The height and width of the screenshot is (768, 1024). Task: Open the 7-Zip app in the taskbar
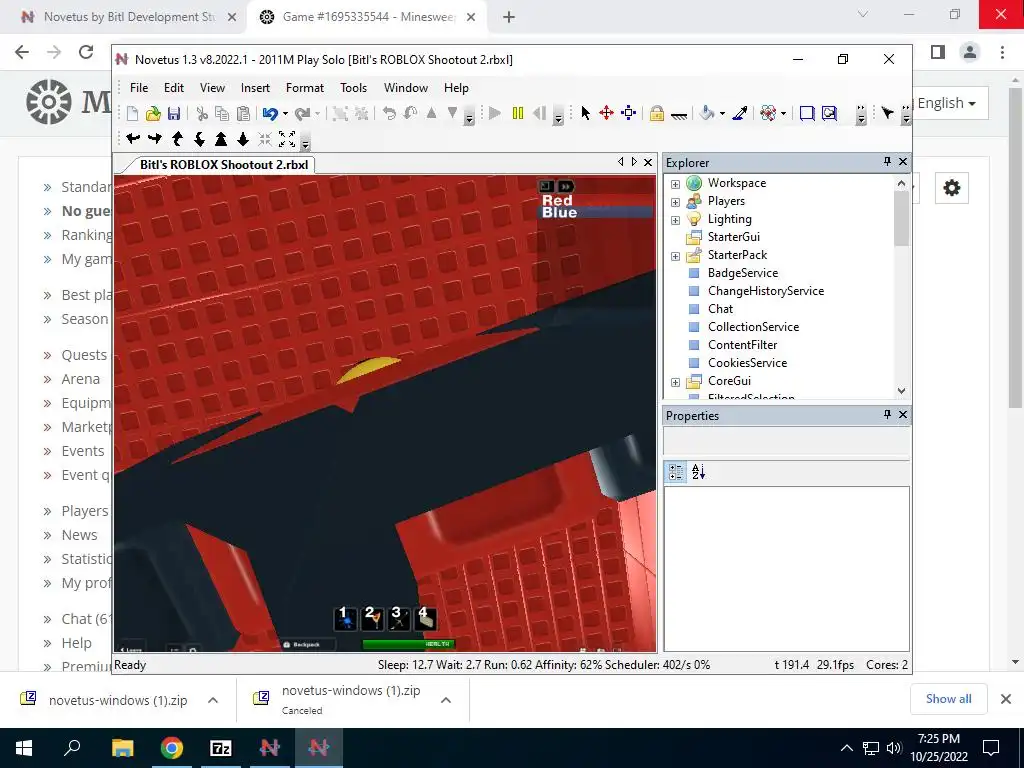221,748
